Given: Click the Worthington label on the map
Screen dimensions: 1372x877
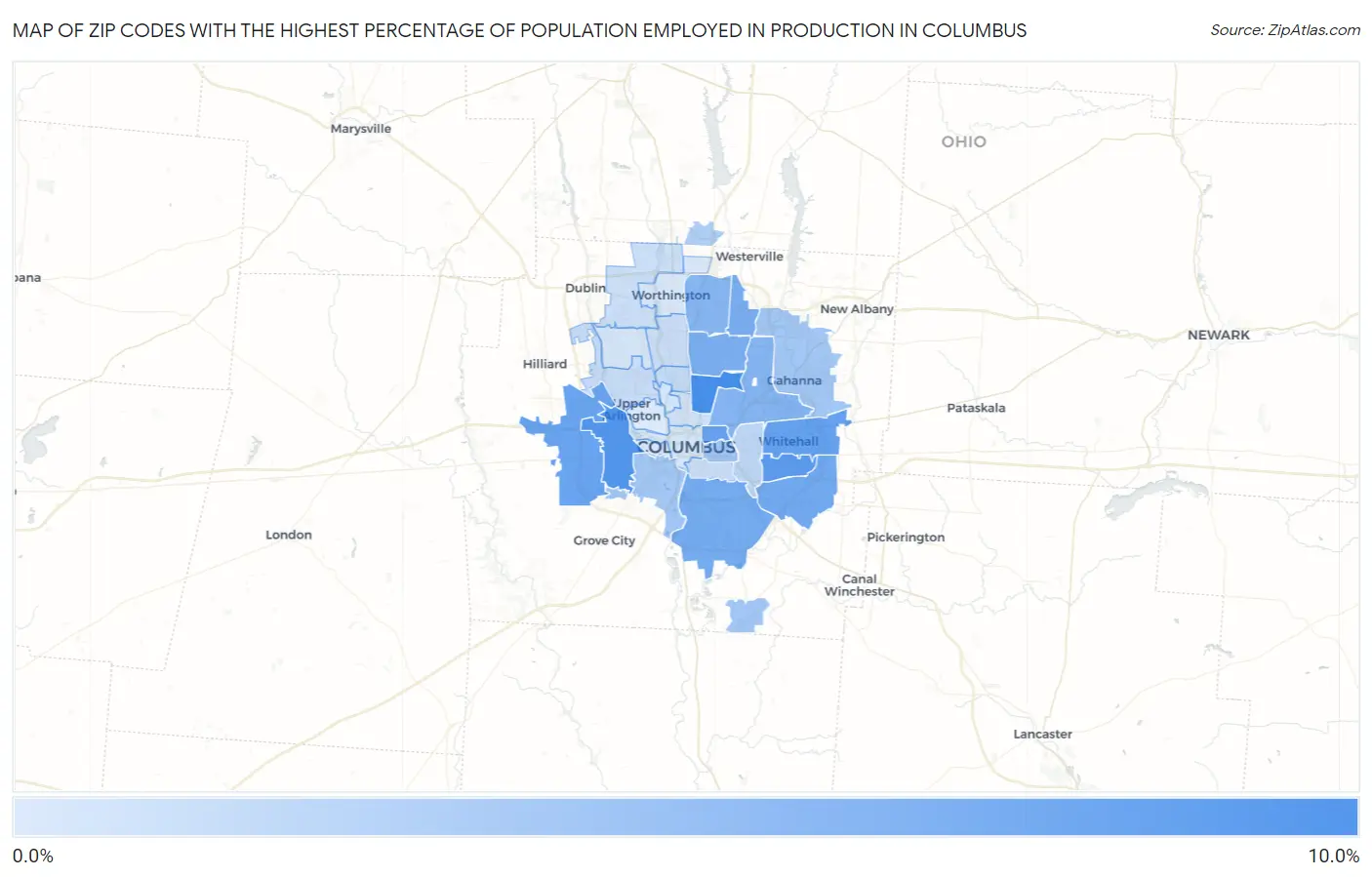Looking at the screenshot, I should (670, 295).
